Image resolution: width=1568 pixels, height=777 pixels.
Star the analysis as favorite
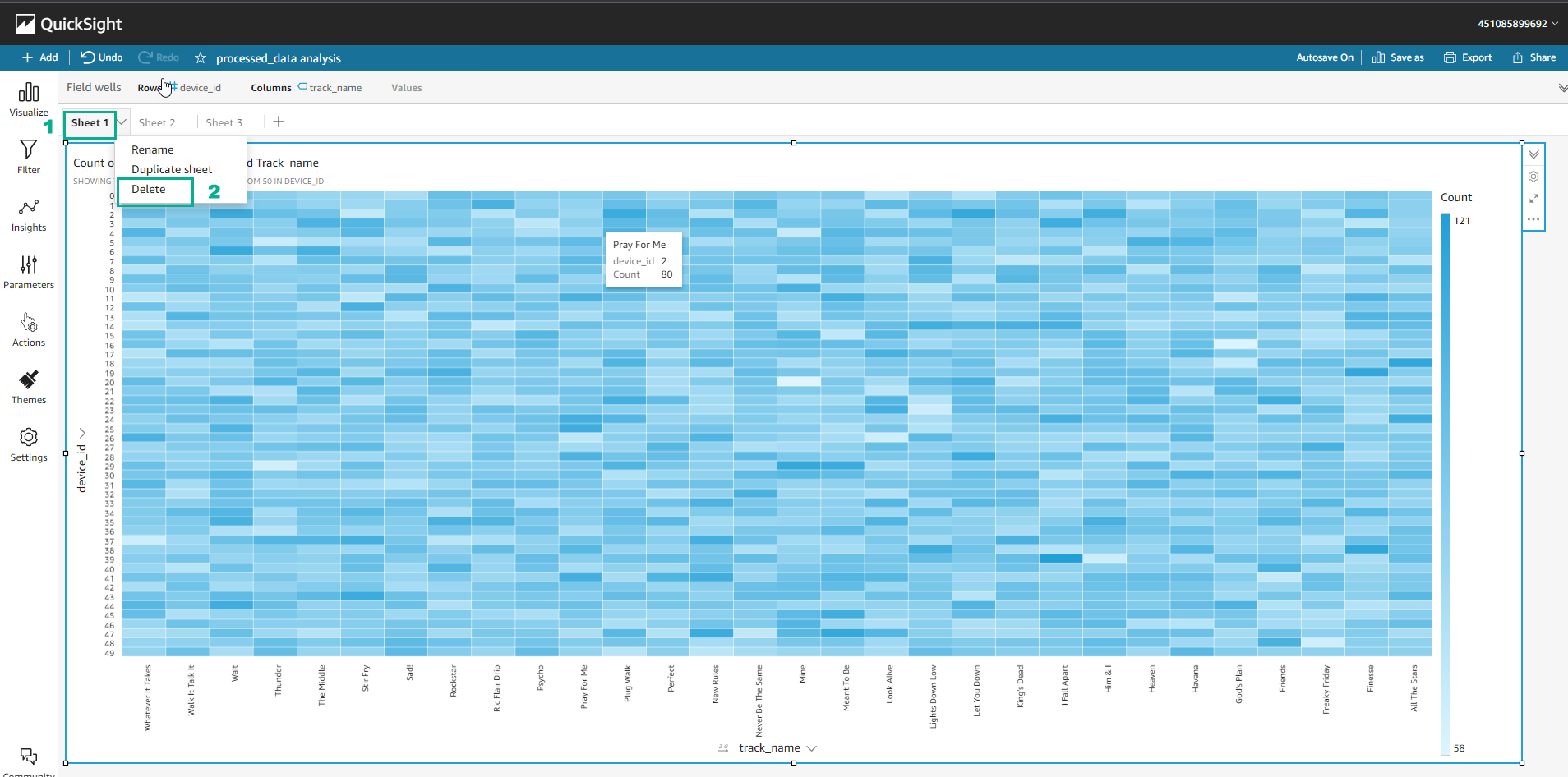(x=201, y=57)
